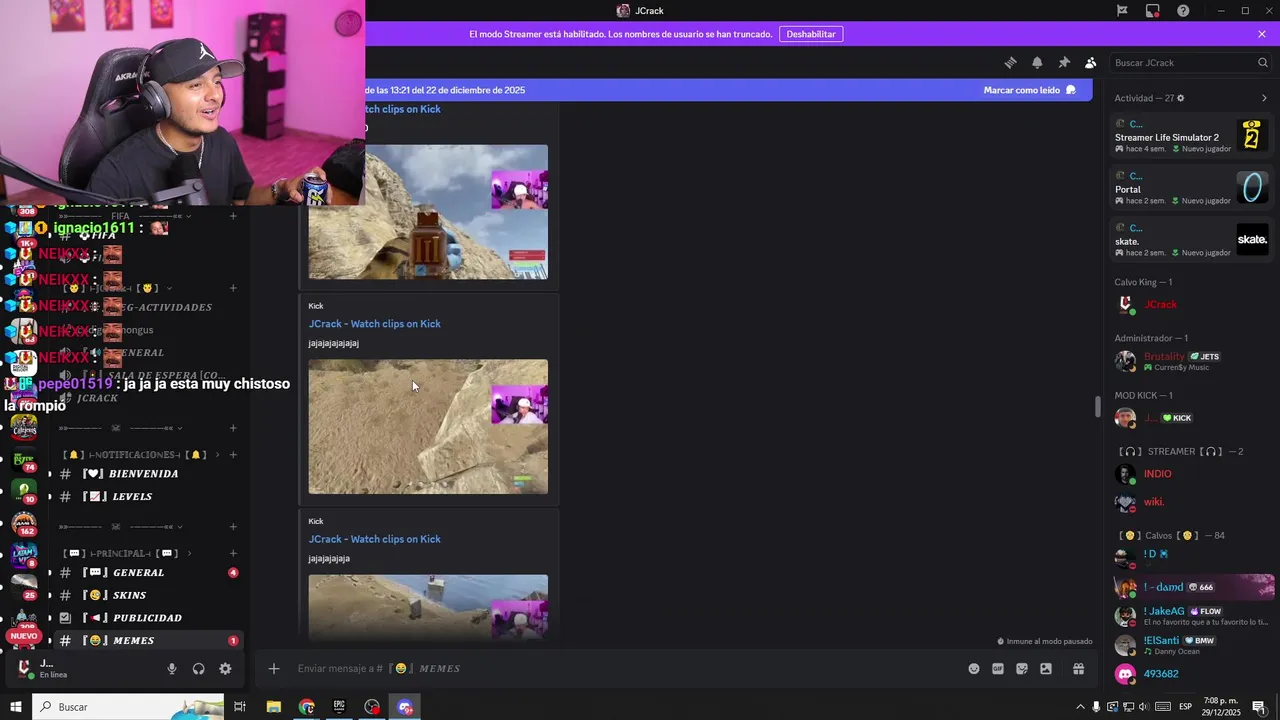This screenshot has width=1280, height=720.
Task: Open bottom partially visible clip thumbnail
Action: tap(428, 607)
